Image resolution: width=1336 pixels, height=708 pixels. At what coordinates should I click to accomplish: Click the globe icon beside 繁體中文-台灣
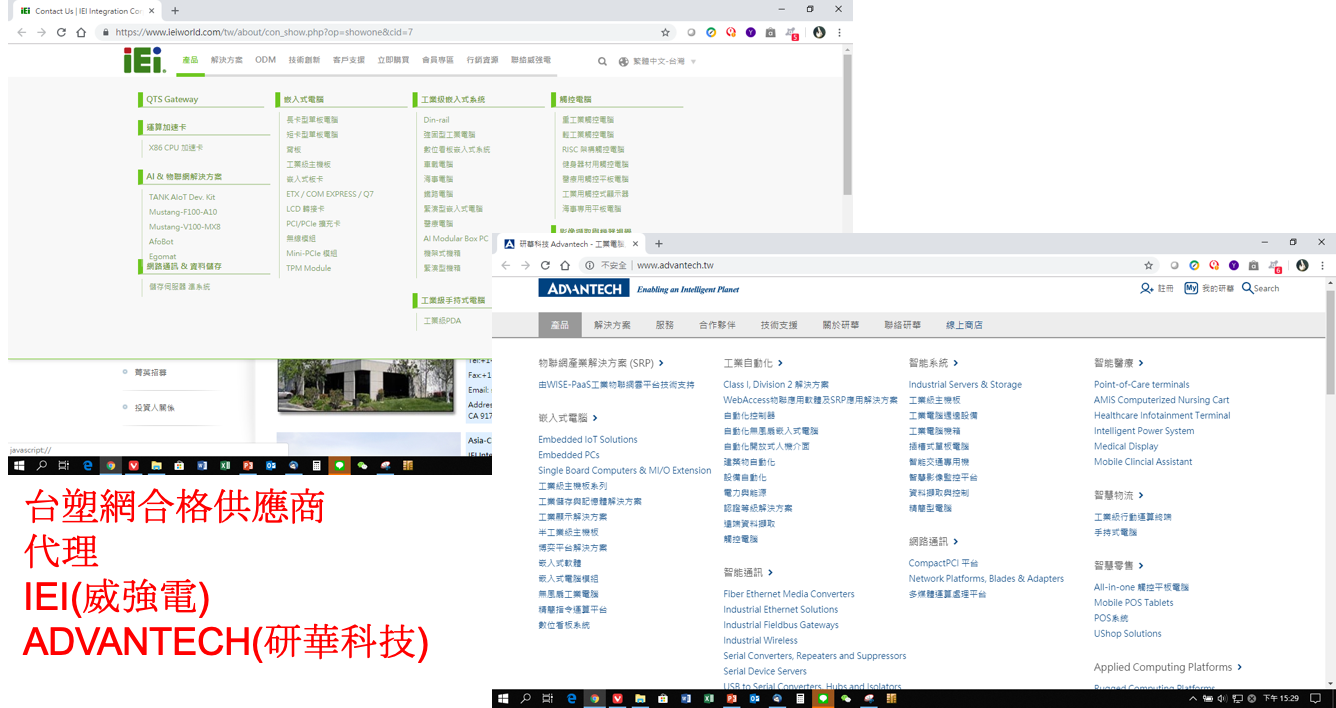(624, 61)
